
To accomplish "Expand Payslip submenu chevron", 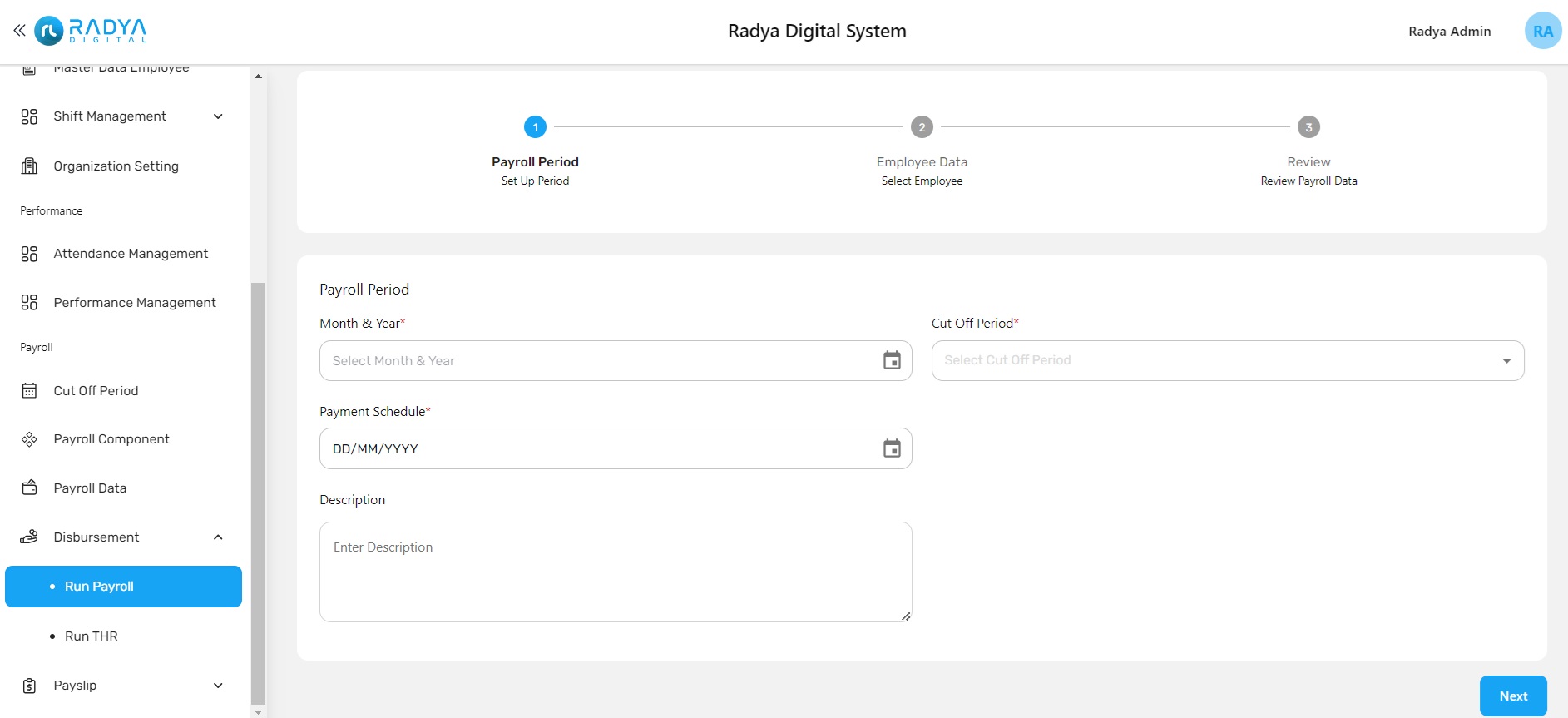I will pyautogui.click(x=218, y=686).
